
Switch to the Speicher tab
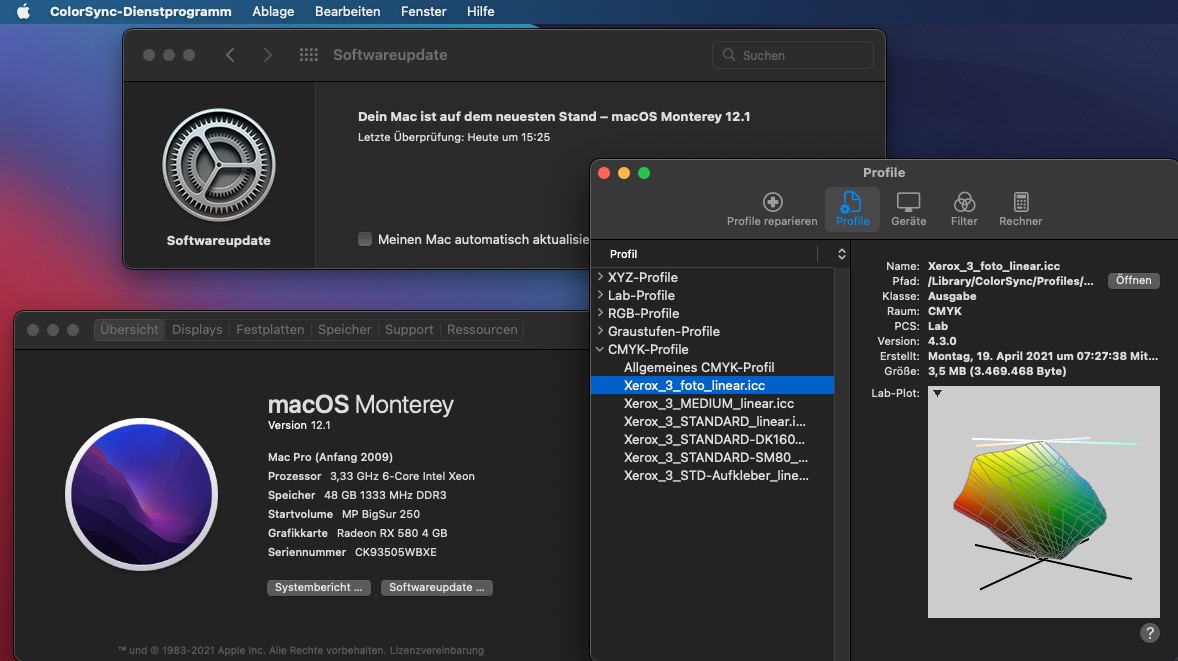tap(344, 329)
